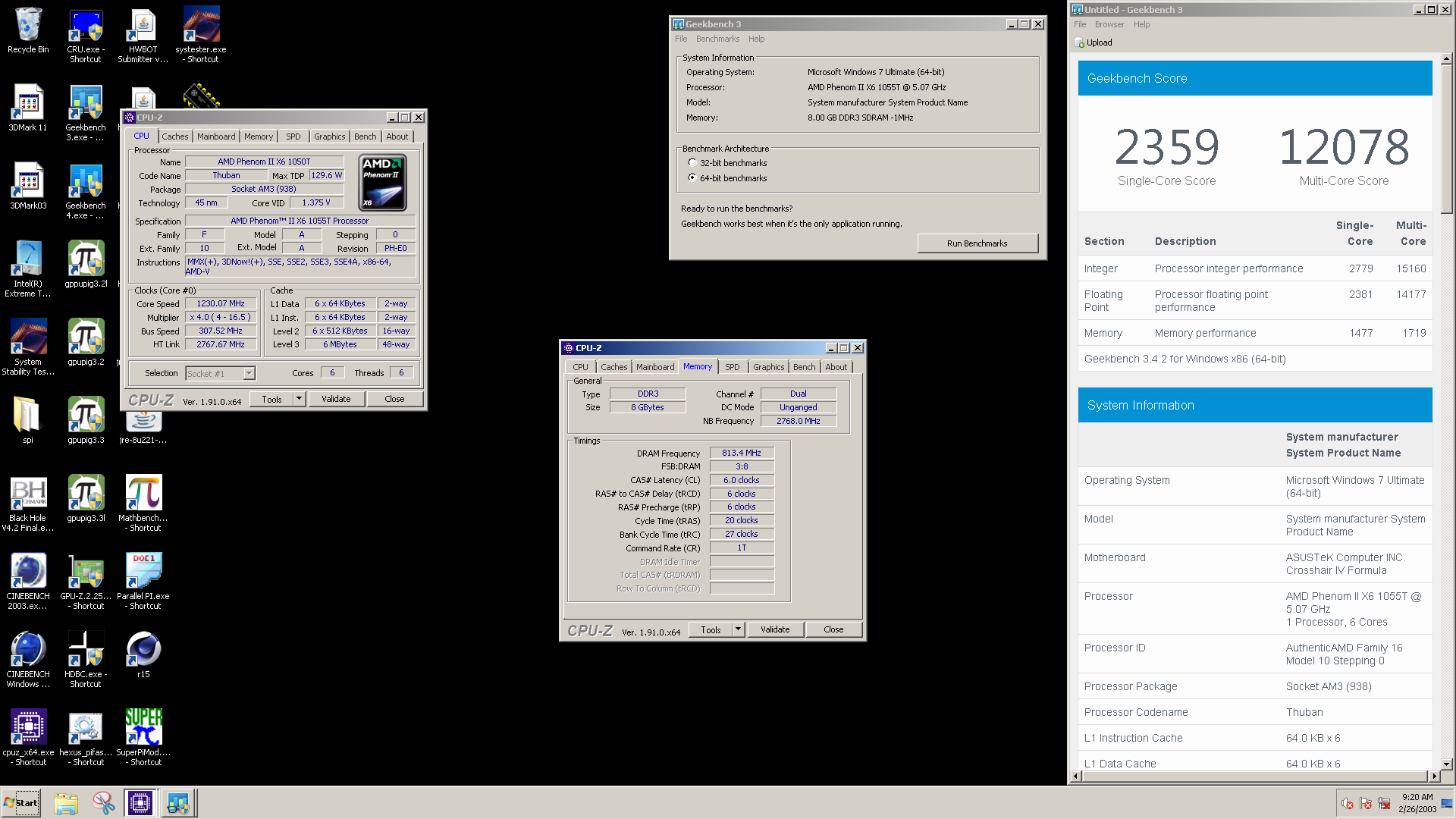Viewport: 1456px width, 819px height.
Task: Open the Mathbench shortcut icon
Action: [x=143, y=504]
